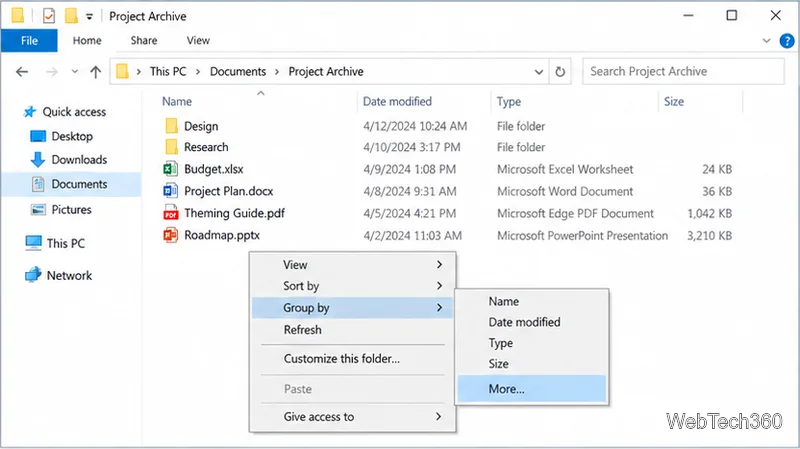Image resolution: width=800 pixels, height=449 pixels.
Task: Open the recent locations dropdown arrow
Action: point(74,71)
